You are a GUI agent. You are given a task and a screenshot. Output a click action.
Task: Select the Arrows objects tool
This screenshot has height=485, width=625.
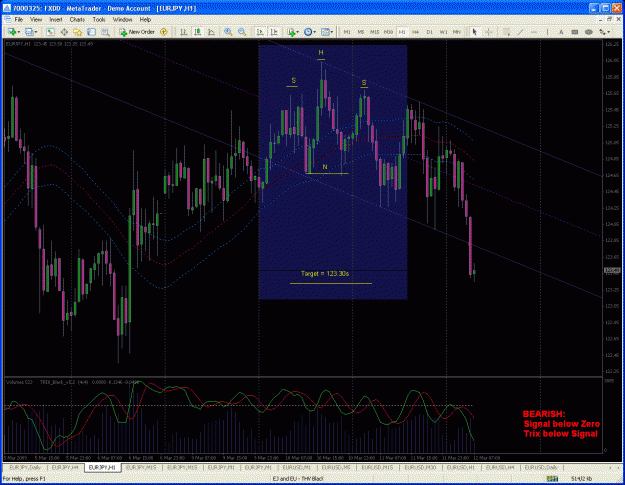click(603, 32)
